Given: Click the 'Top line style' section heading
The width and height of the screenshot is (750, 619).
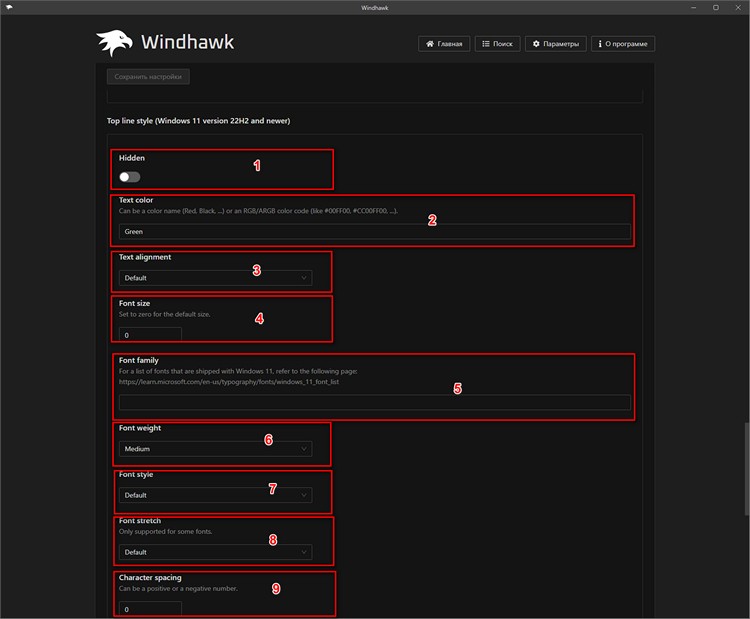Looking at the screenshot, I should (199, 121).
